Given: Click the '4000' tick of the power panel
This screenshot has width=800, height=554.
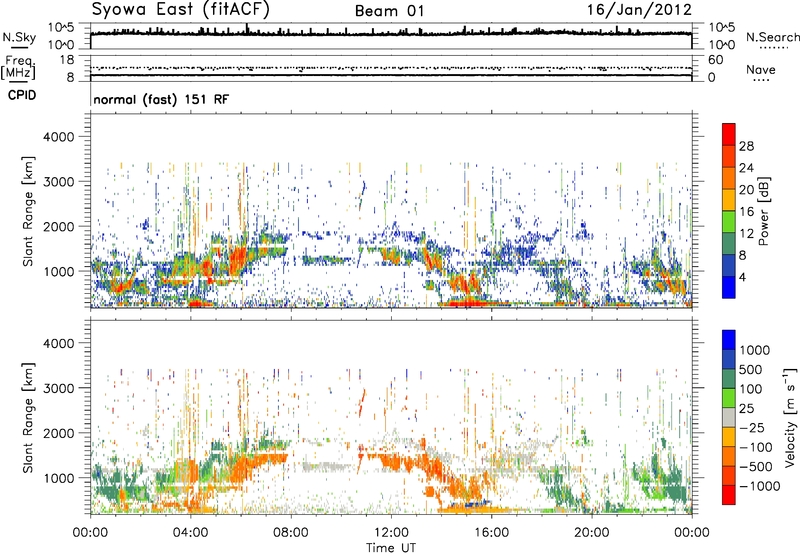Looking at the screenshot, I should point(58,137).
